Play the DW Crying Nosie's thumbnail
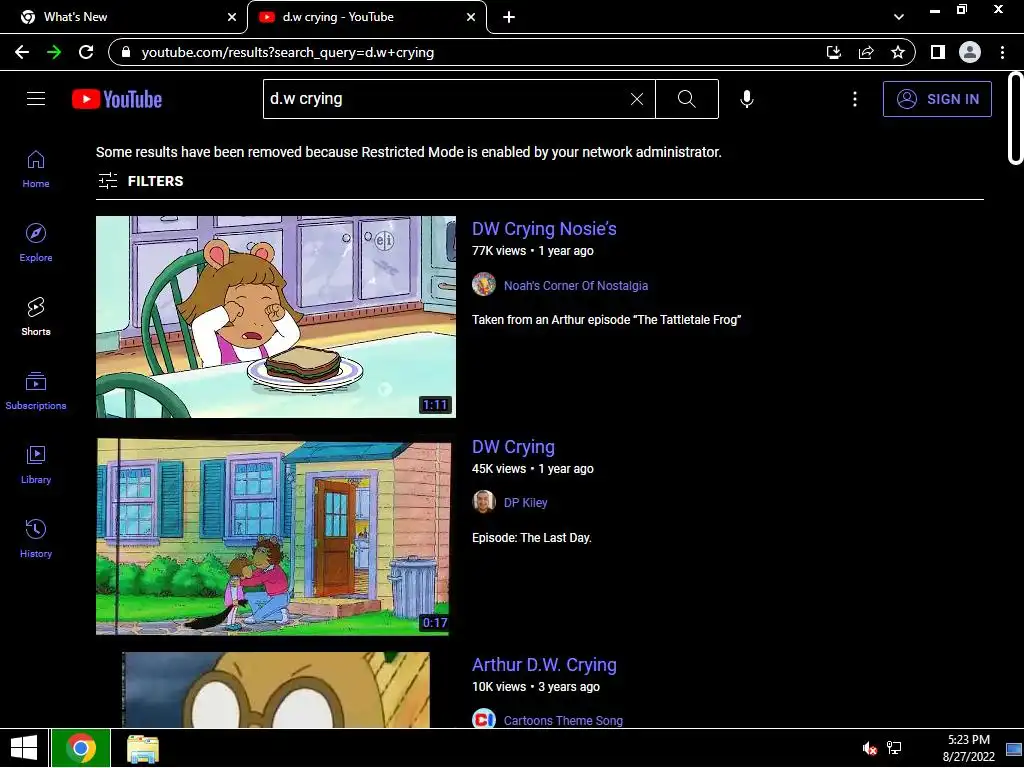The image size is (1024, 768). pyautogui.click(x=276, y=317)
